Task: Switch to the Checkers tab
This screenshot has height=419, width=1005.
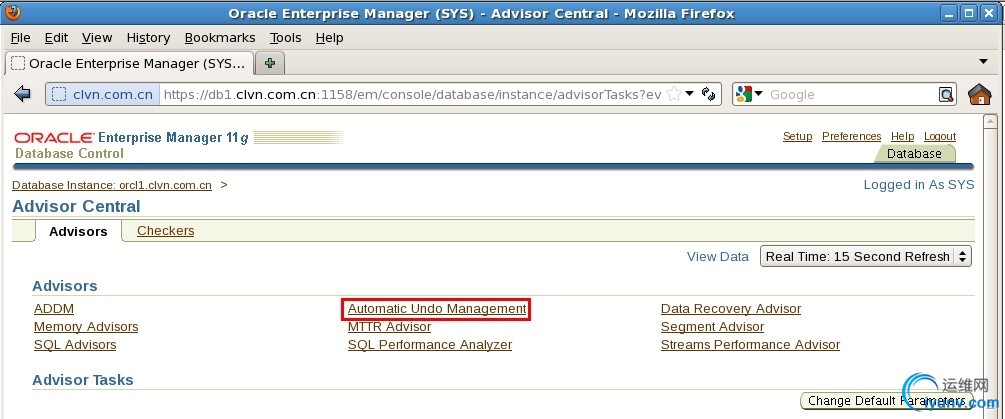Action: (x=165, y=231)
